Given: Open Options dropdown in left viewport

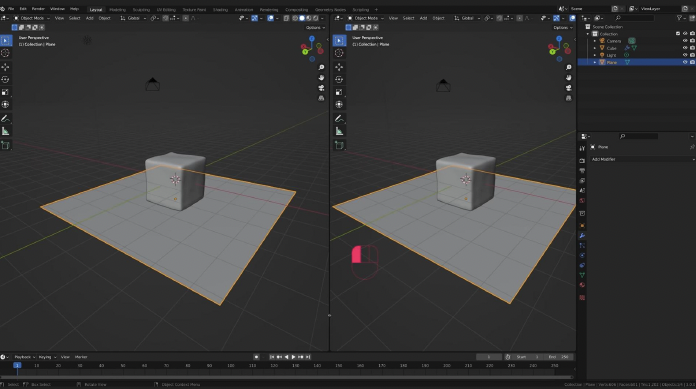Looking at the screenshot, I should (x=316, y=28).
